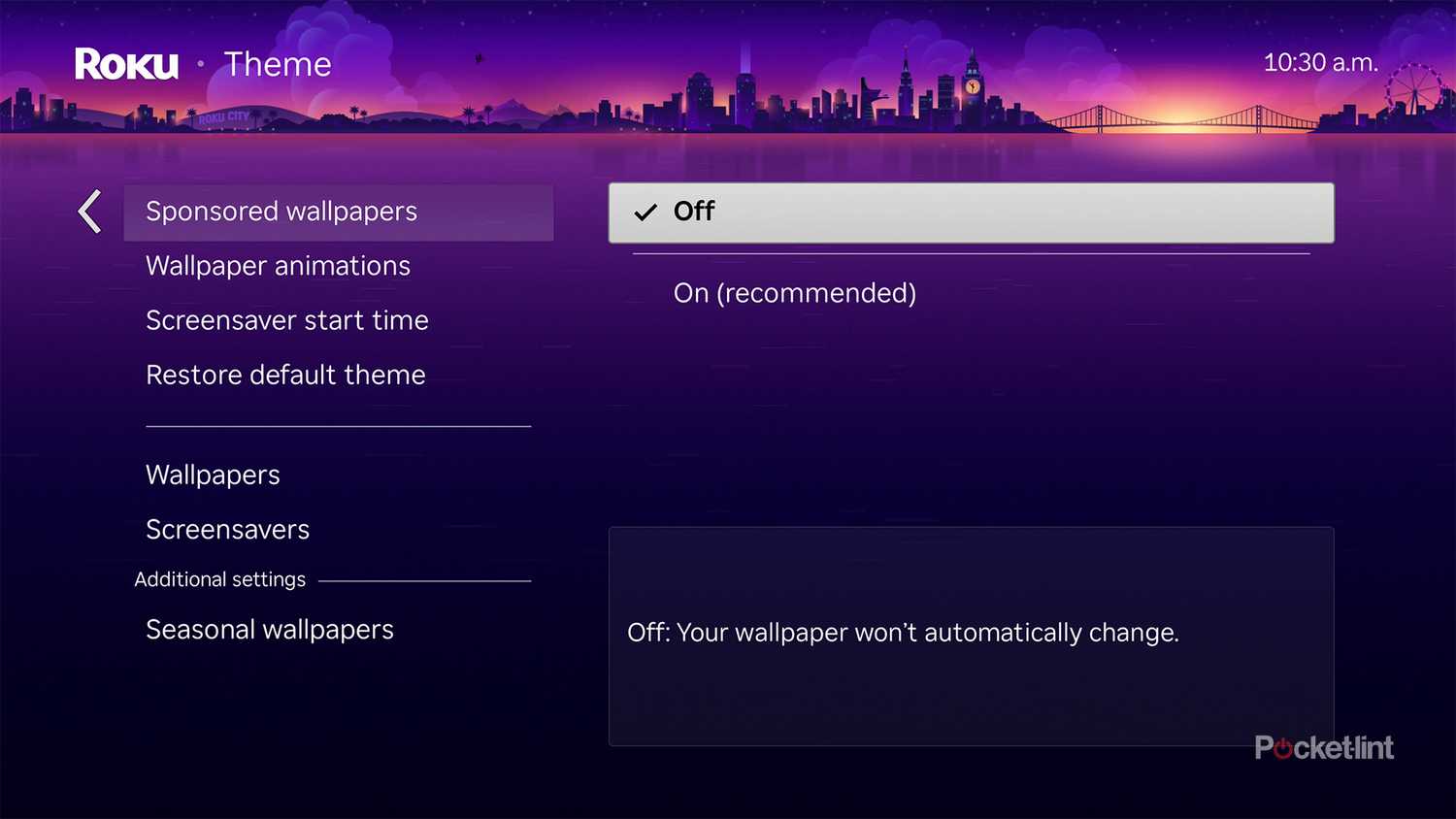
Task: Click the back arrow chevron
Action: [90, 212]
